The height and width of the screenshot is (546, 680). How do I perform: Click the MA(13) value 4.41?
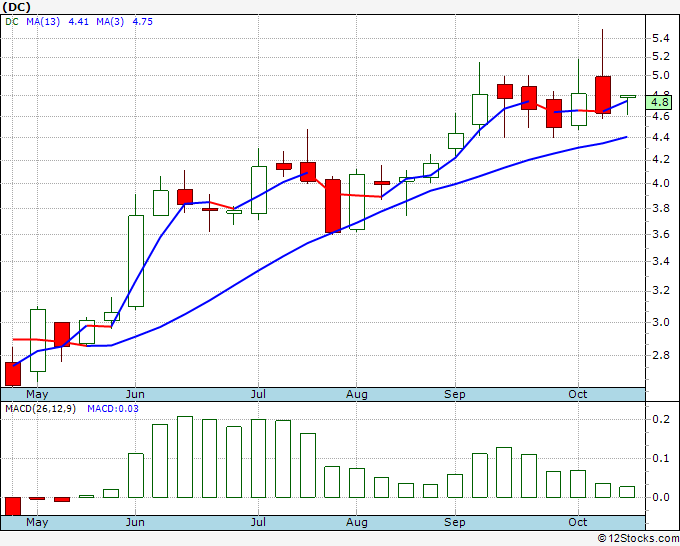click(x=78, y=22)
